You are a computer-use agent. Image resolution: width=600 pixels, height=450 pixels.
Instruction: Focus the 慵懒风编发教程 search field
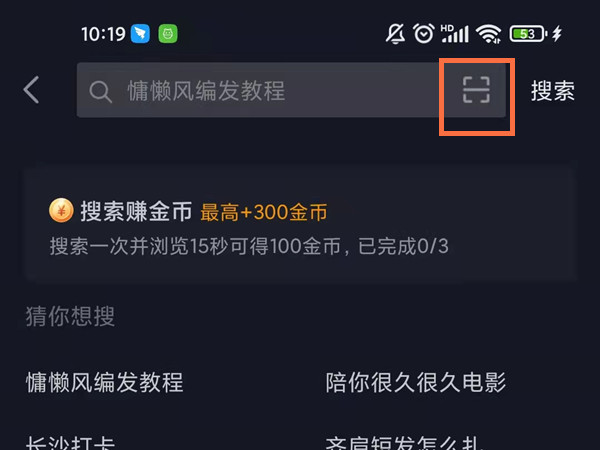point(291,90)
